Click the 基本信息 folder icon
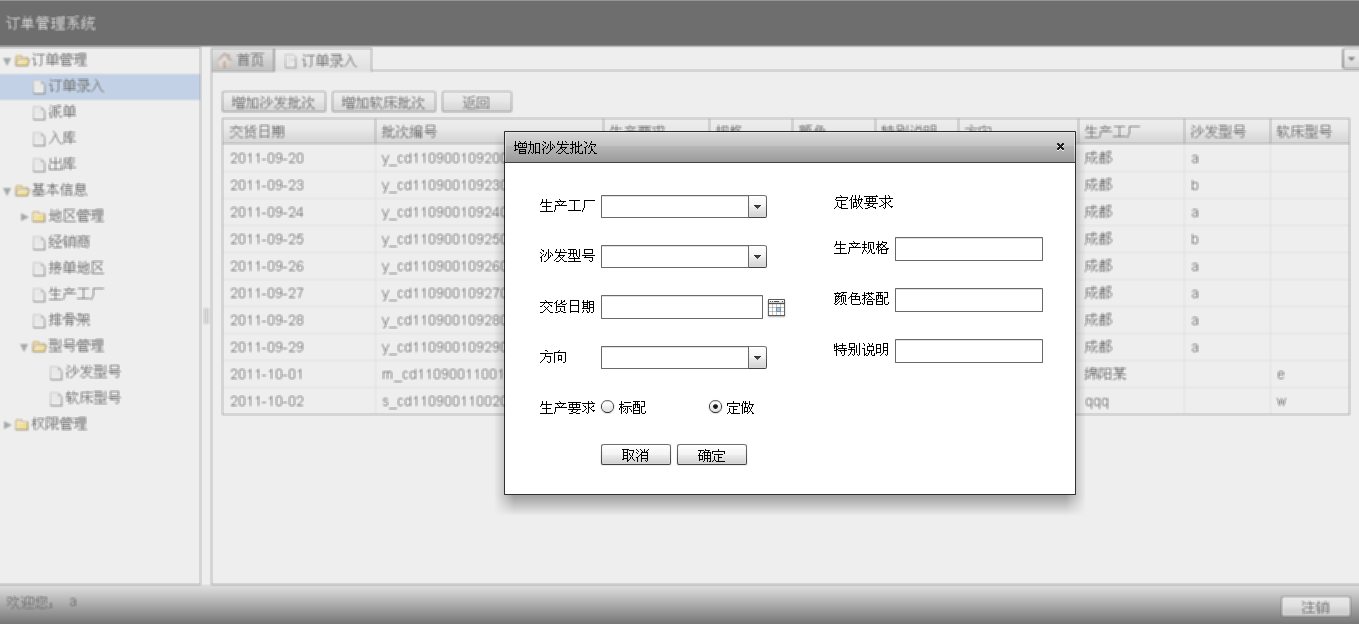Viewport: 1359px width, 624px height. [x=22, y=190]
